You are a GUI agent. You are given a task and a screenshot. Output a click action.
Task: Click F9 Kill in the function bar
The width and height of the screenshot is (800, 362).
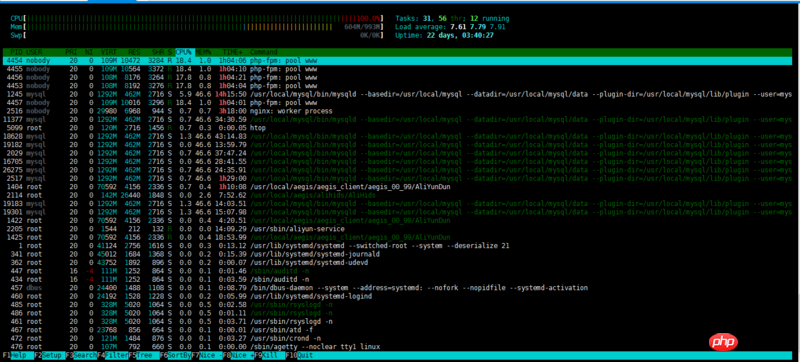pyautogui.click(x=269, y=355)
